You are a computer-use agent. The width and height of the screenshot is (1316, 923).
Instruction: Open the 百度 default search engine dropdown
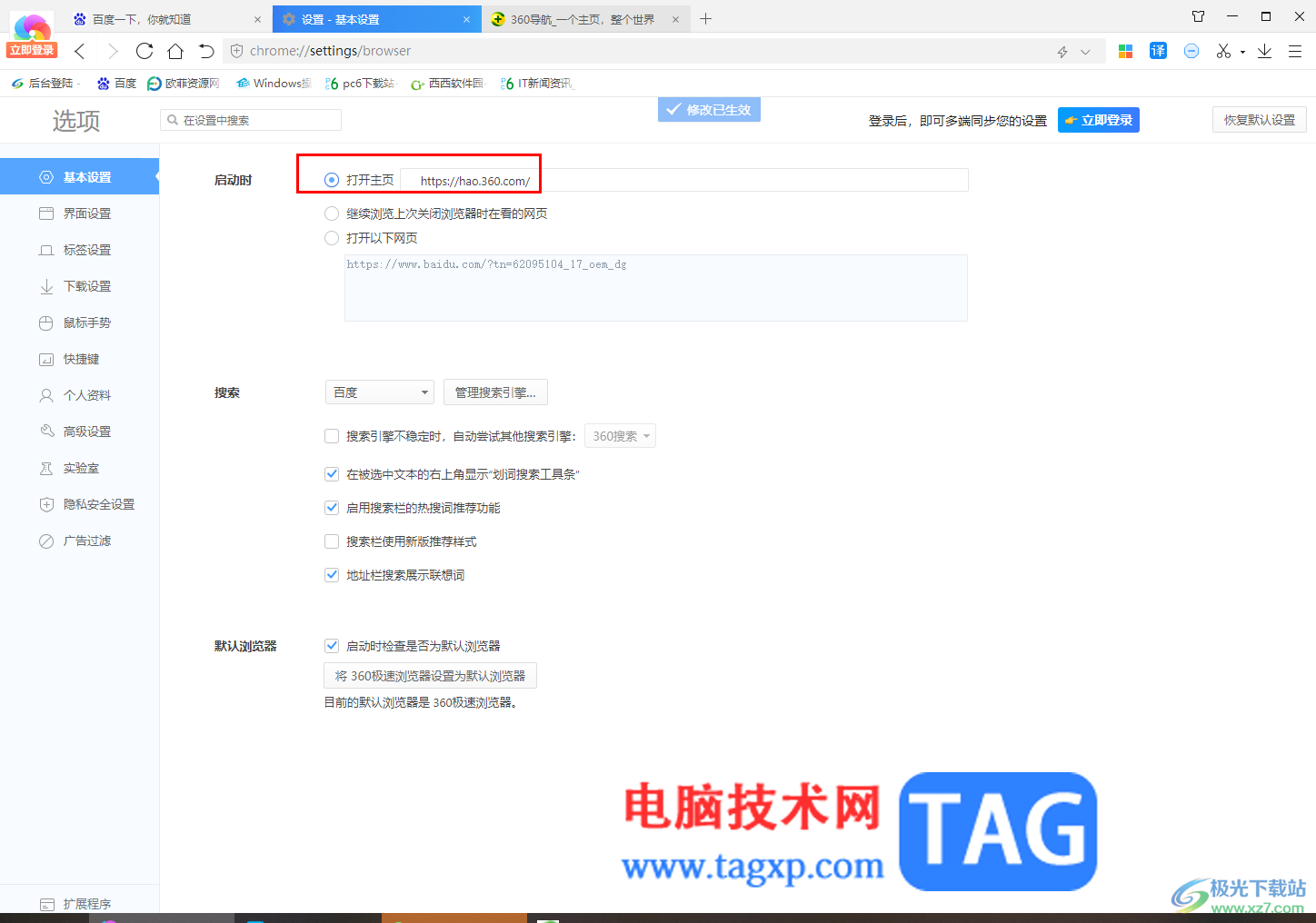click(380, 392)
